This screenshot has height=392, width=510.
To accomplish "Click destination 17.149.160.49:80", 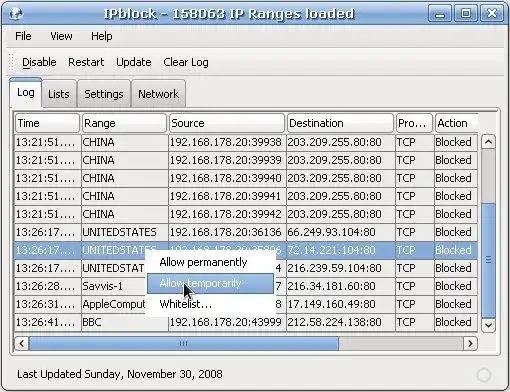I will [x=341, y=304].
